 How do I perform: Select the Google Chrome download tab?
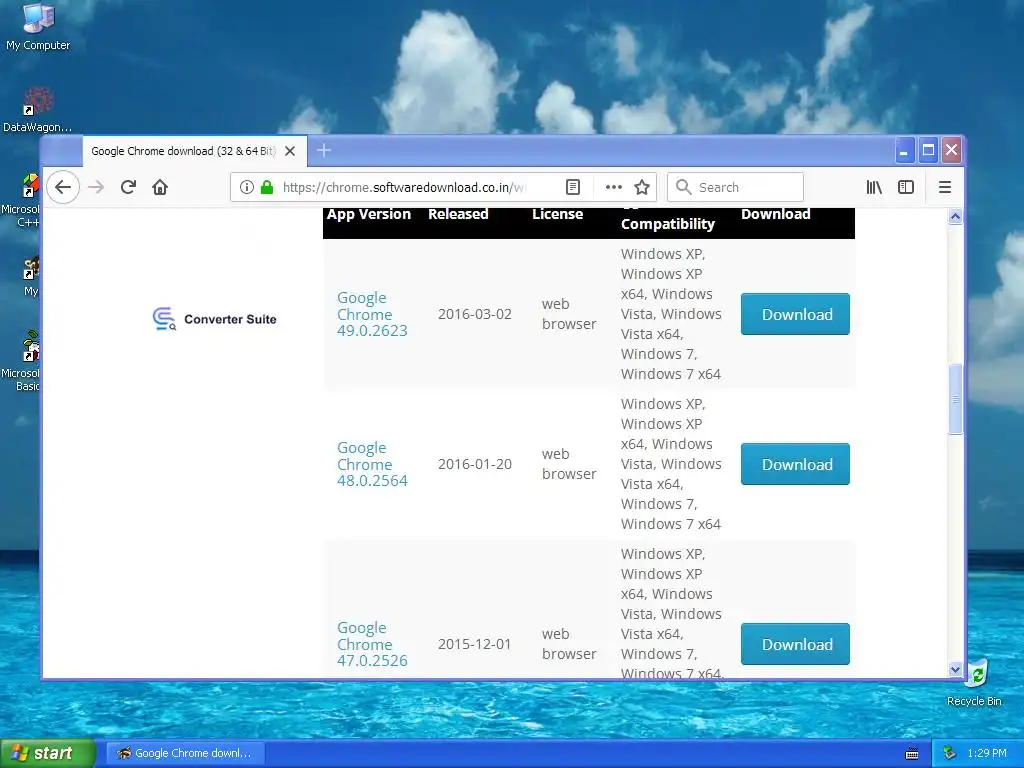click(x=195, y=151)
